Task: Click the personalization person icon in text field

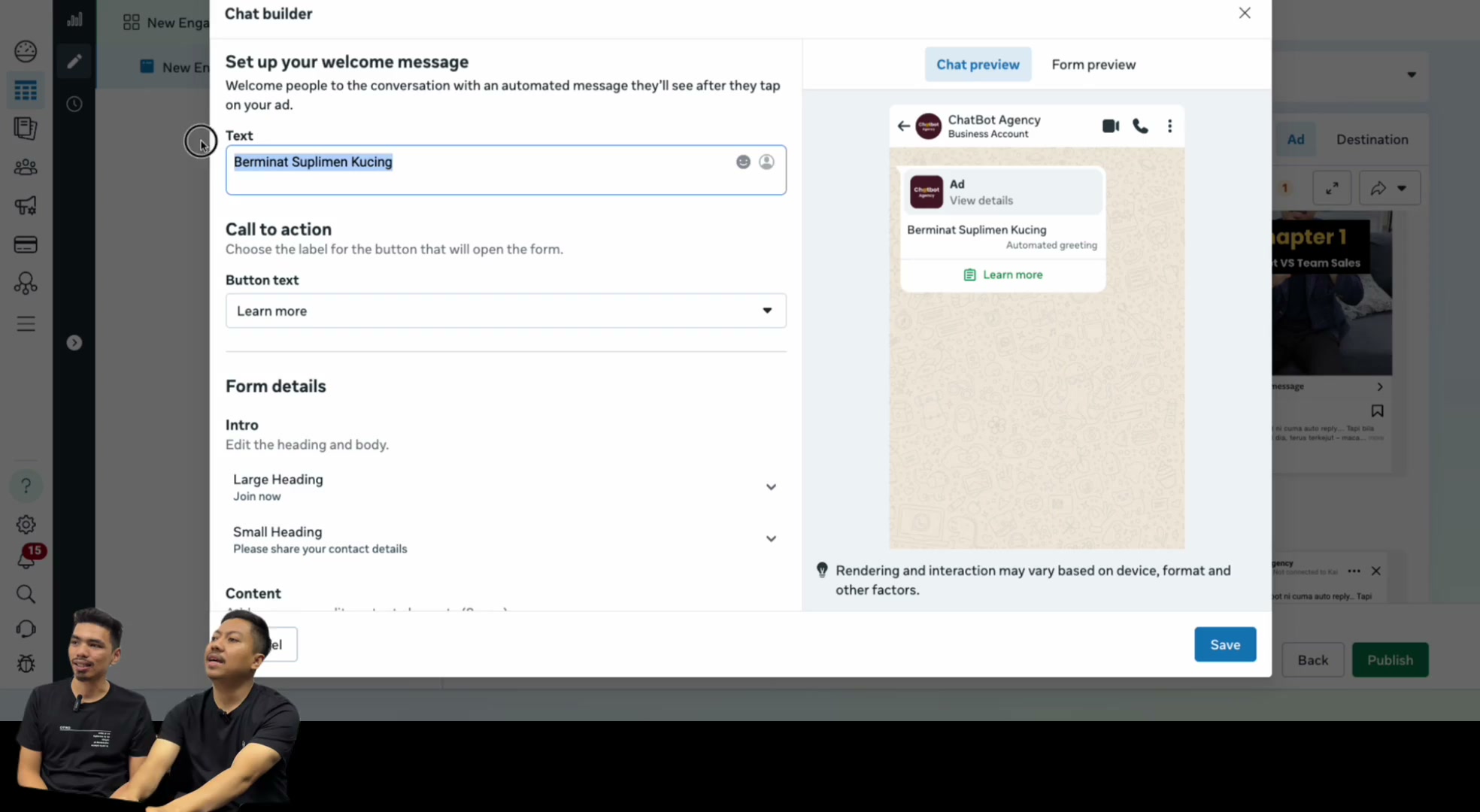Action: coord(766,162)
